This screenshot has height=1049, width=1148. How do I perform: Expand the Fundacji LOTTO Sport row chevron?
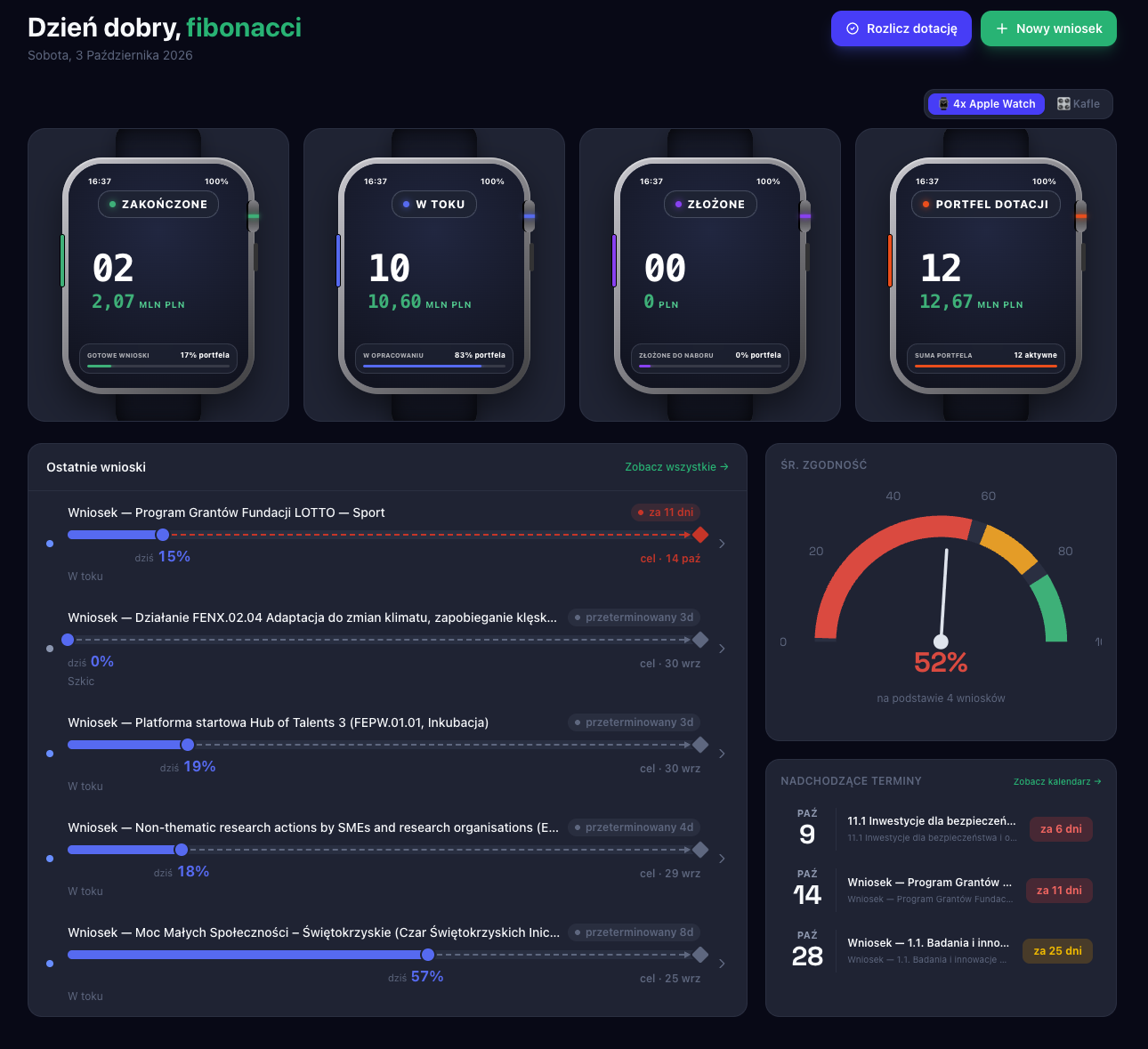pyautogui.click(x=722, y=544)
